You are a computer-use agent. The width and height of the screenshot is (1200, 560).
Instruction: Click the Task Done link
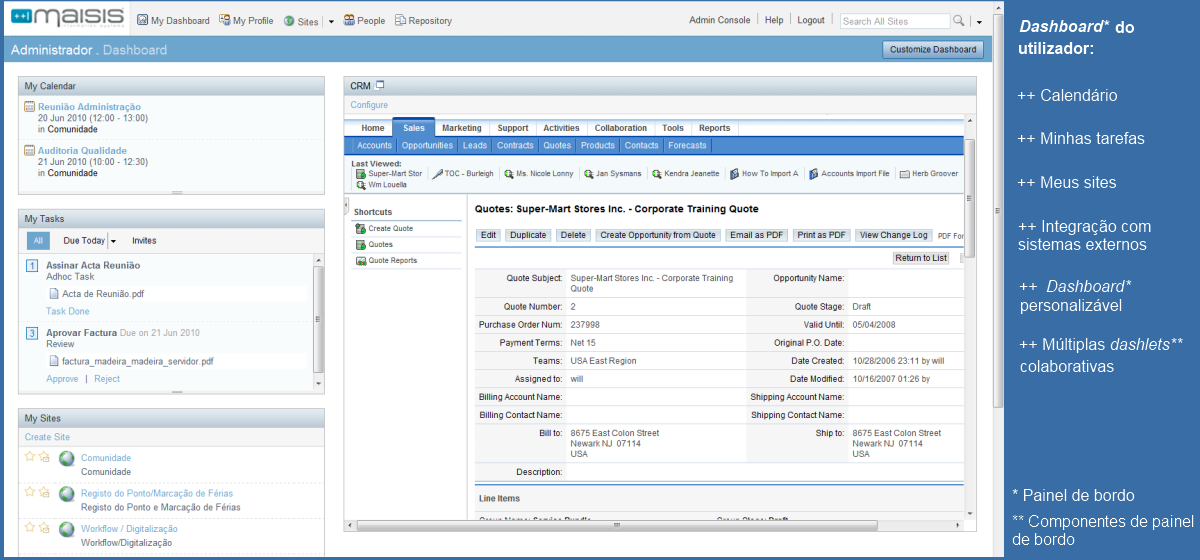(x=68, y=312)
